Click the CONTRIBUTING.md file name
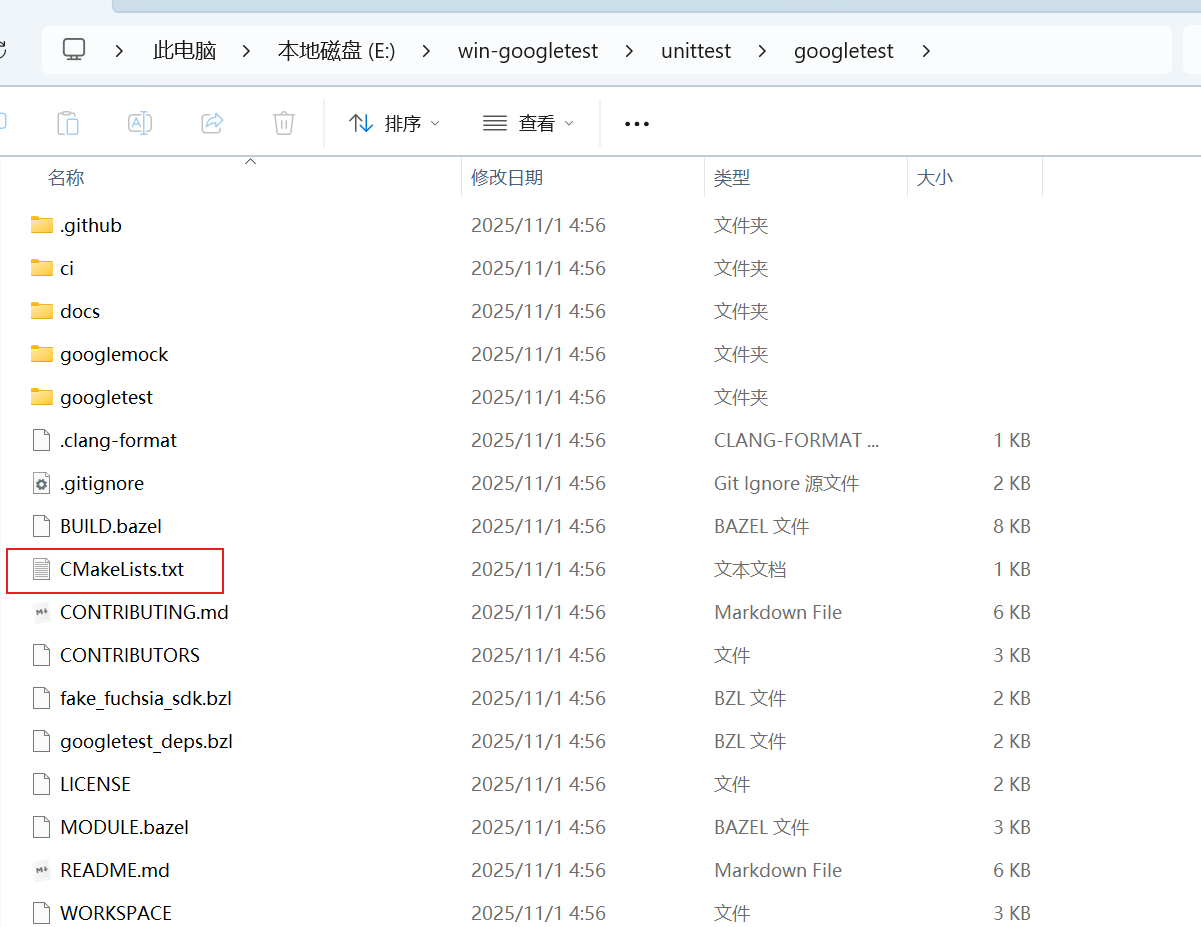The image size is (1201, 927). (144, 612)
